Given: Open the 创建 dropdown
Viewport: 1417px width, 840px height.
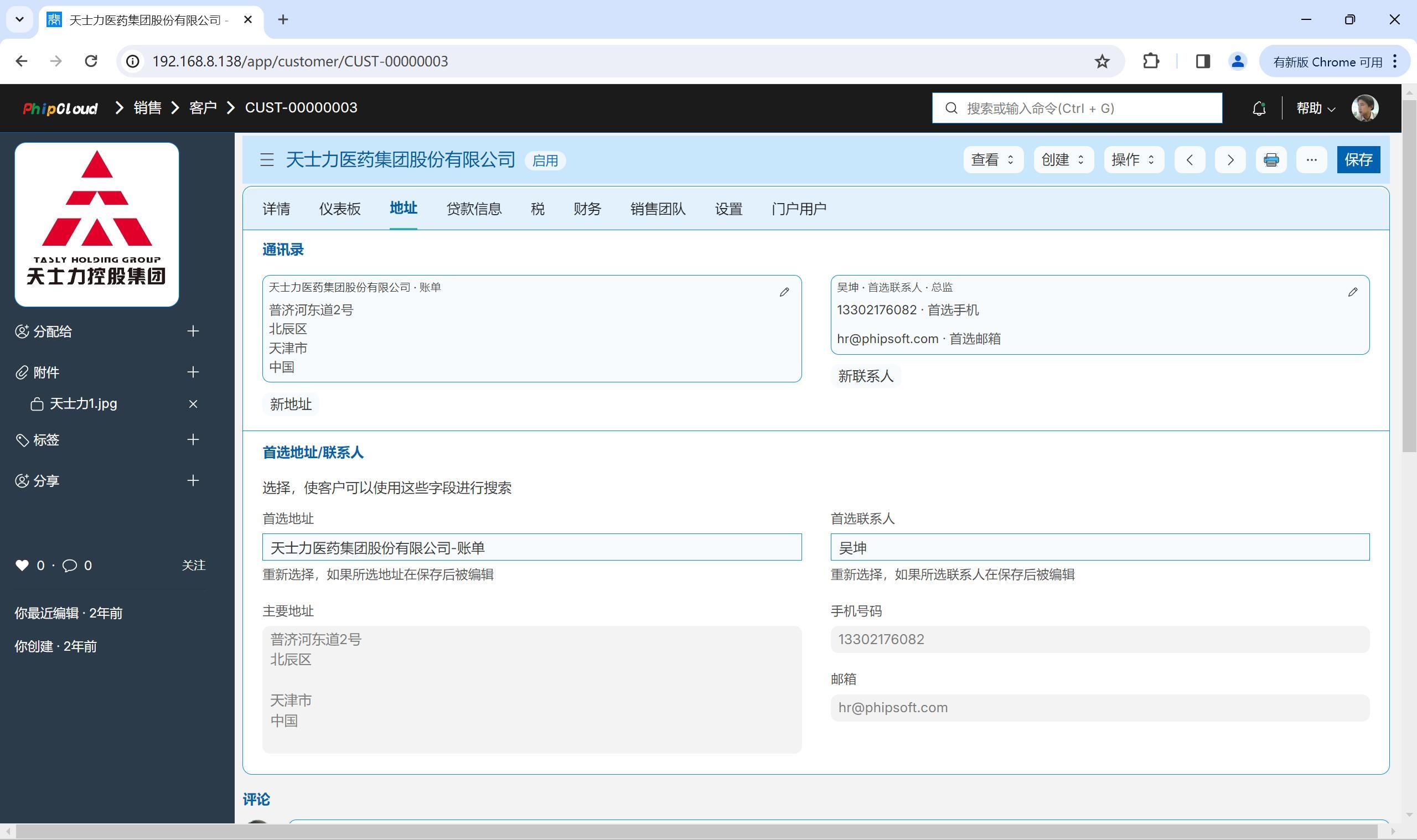Looking at the screenshot, I should [x=1063, y=159].
